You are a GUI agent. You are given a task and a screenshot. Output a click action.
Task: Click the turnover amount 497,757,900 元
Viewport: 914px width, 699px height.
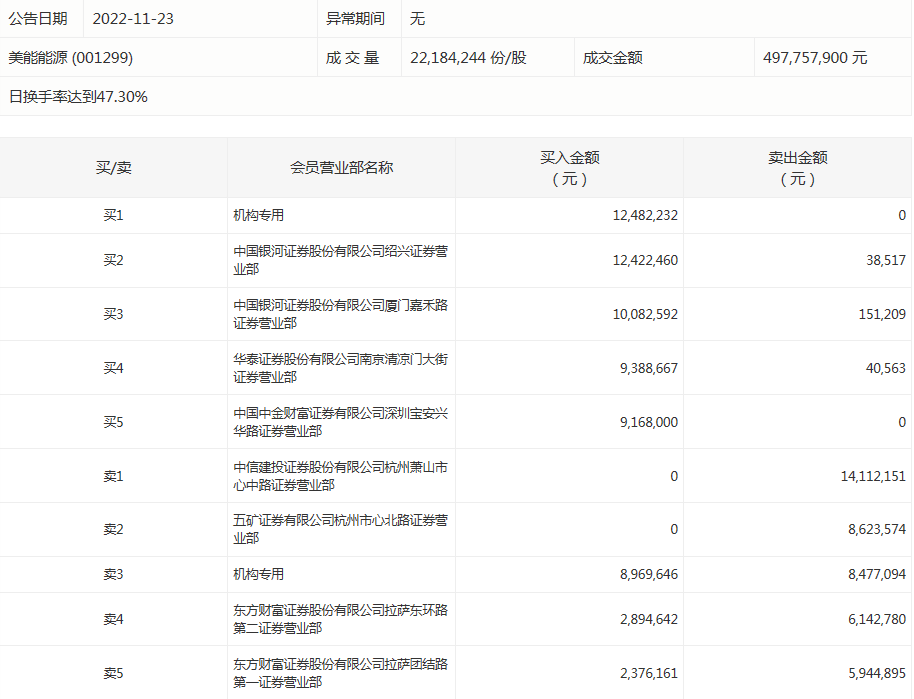[814, 58]
